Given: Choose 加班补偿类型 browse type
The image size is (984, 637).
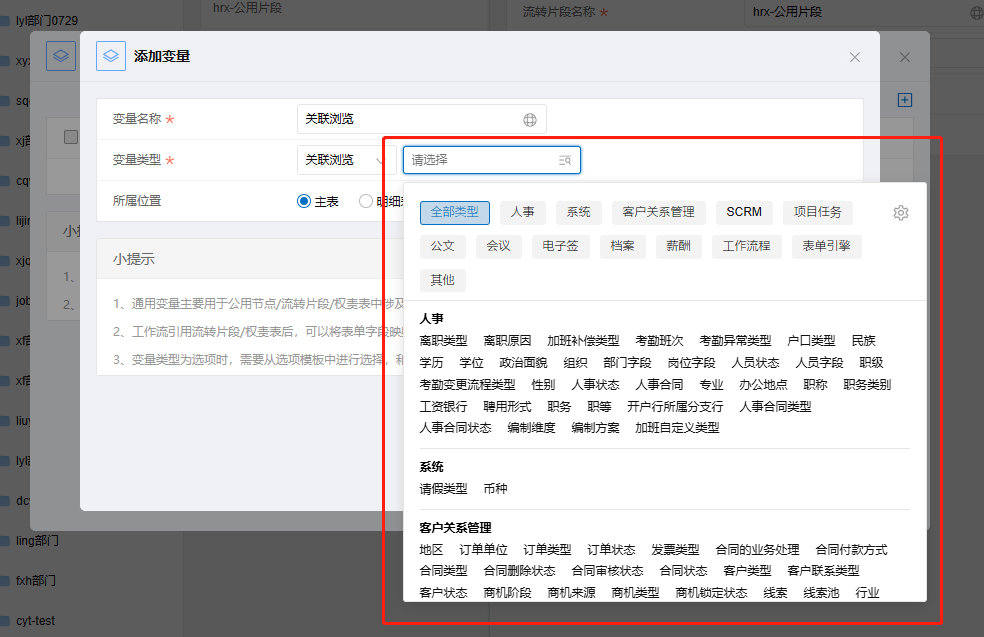Looking at the screenshot, I should tap(583, 341).
